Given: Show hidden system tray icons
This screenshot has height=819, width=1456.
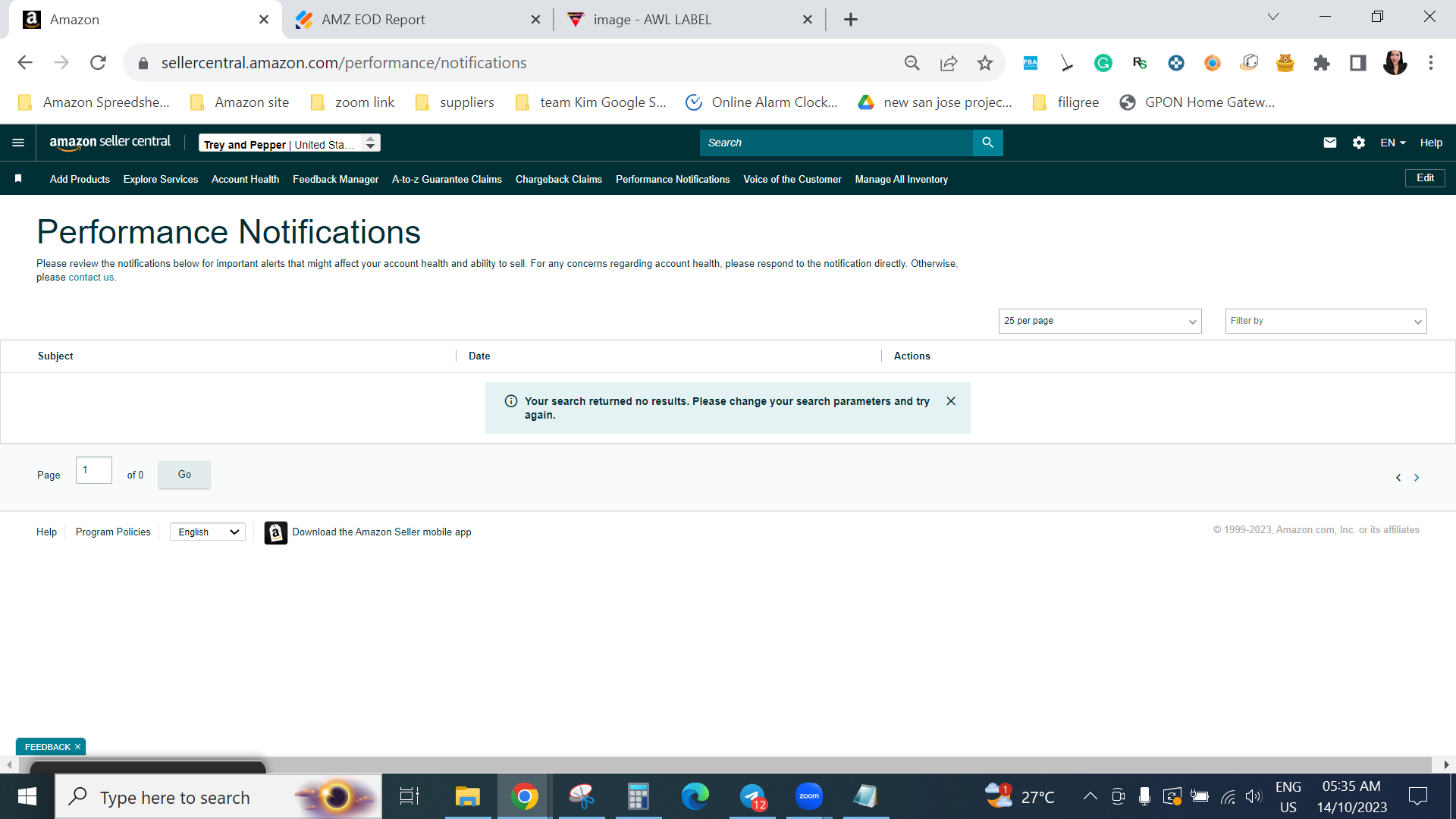Looking at the screenshot, I should (x=1090, y=796).
